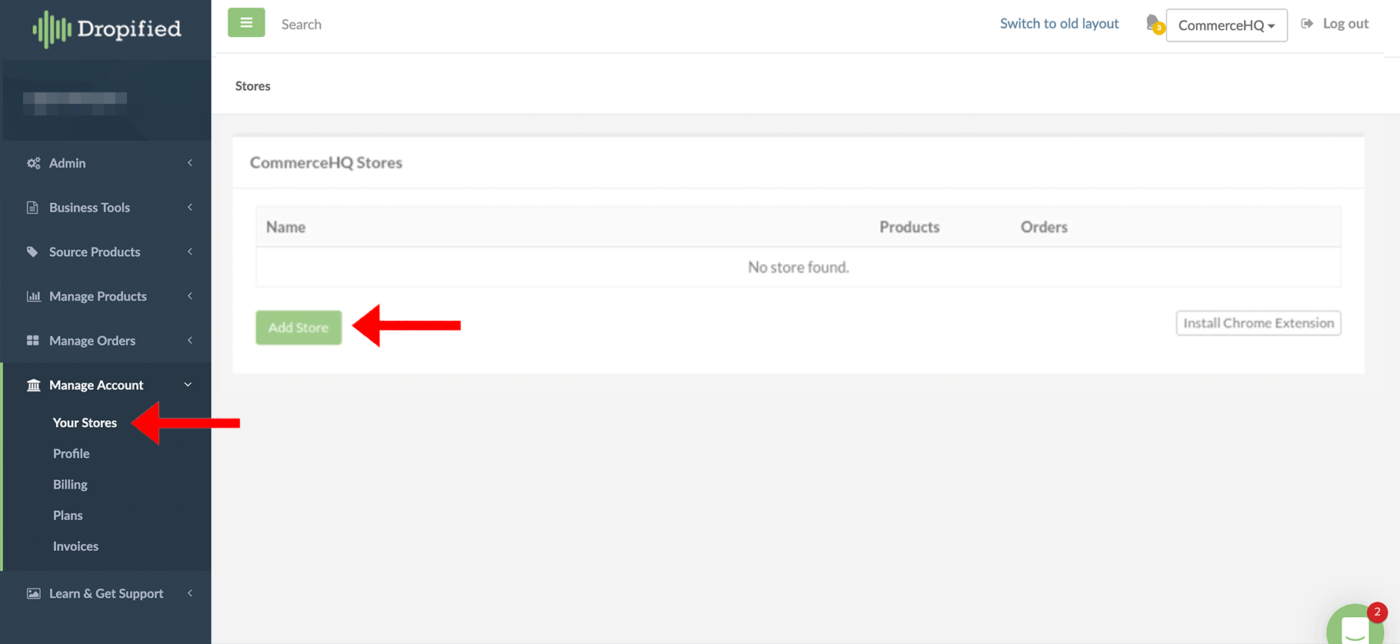Click the Admin gears icon
This screenshot has height=644, width=1400.
coord(33,163)
